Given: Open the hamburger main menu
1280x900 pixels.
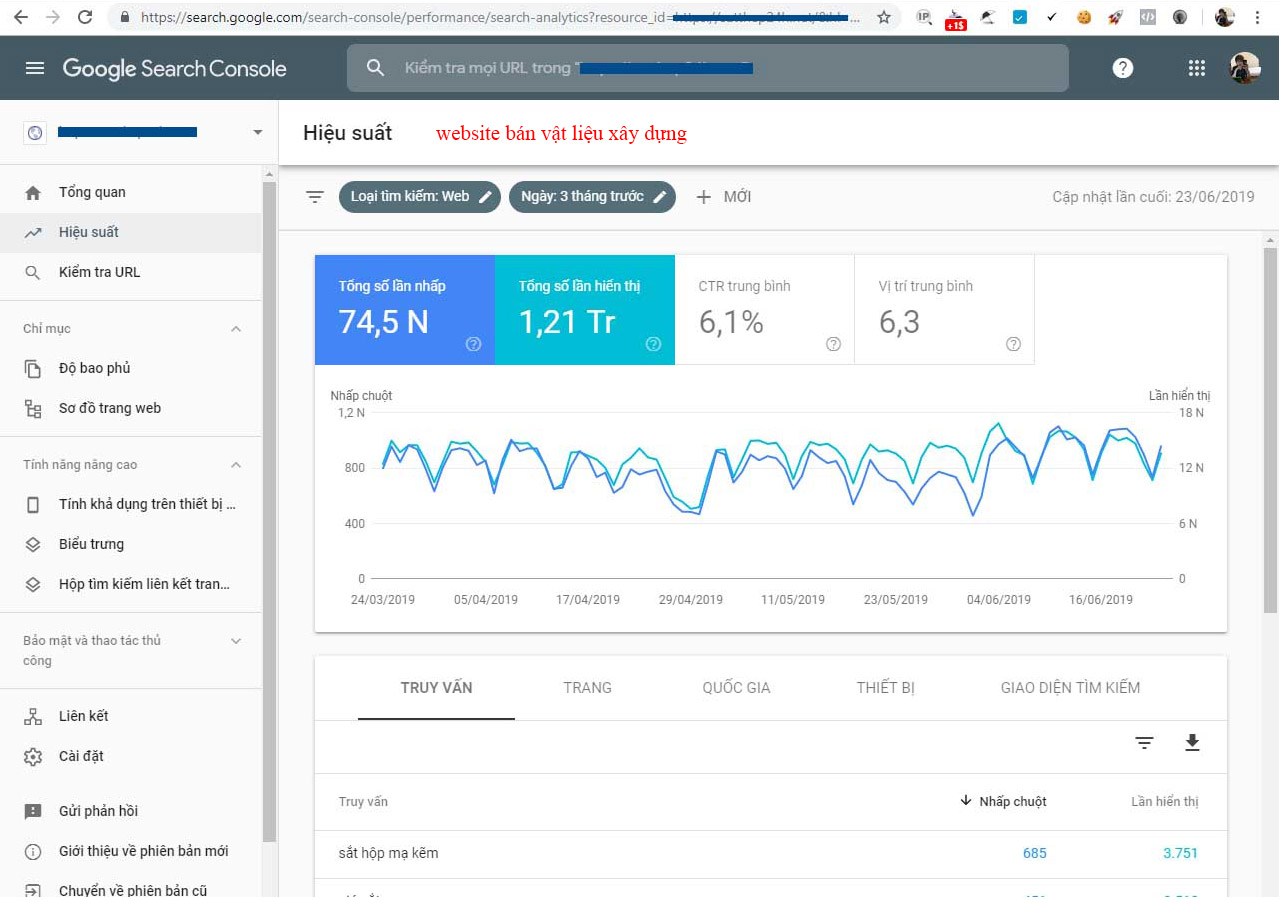Looking at the screenshot, I should [x=35, y=68].
